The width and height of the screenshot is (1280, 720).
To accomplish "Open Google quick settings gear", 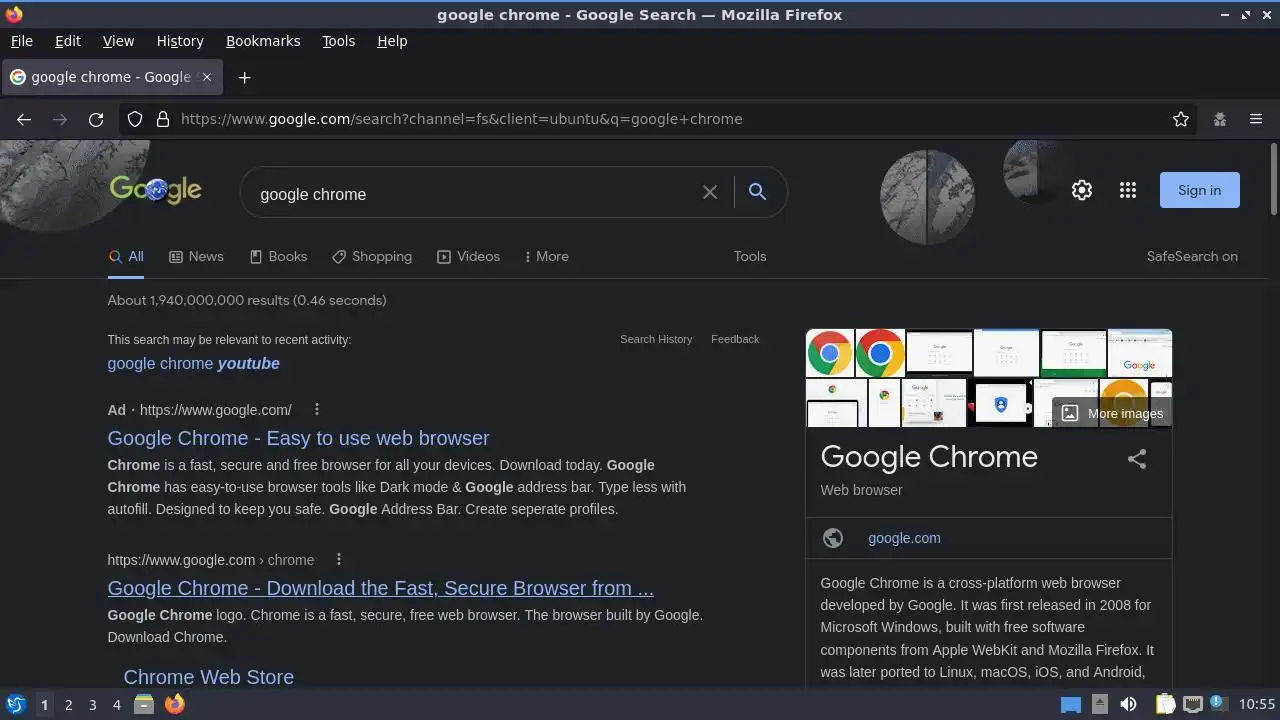I will (x=1082, y=190).
